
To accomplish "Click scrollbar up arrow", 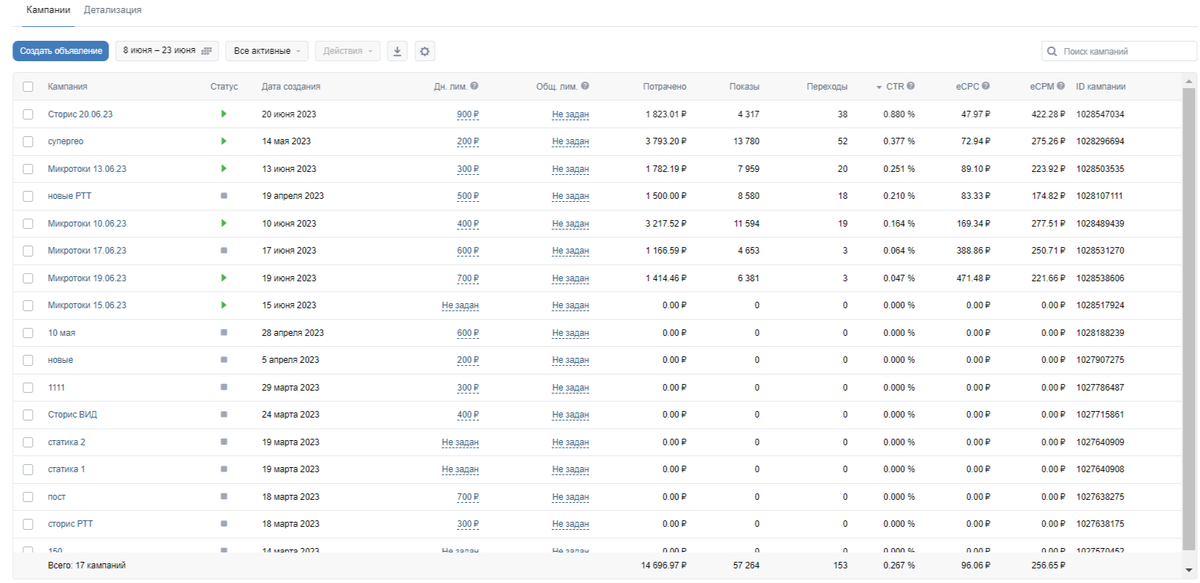I will [x=1189, y=80].
